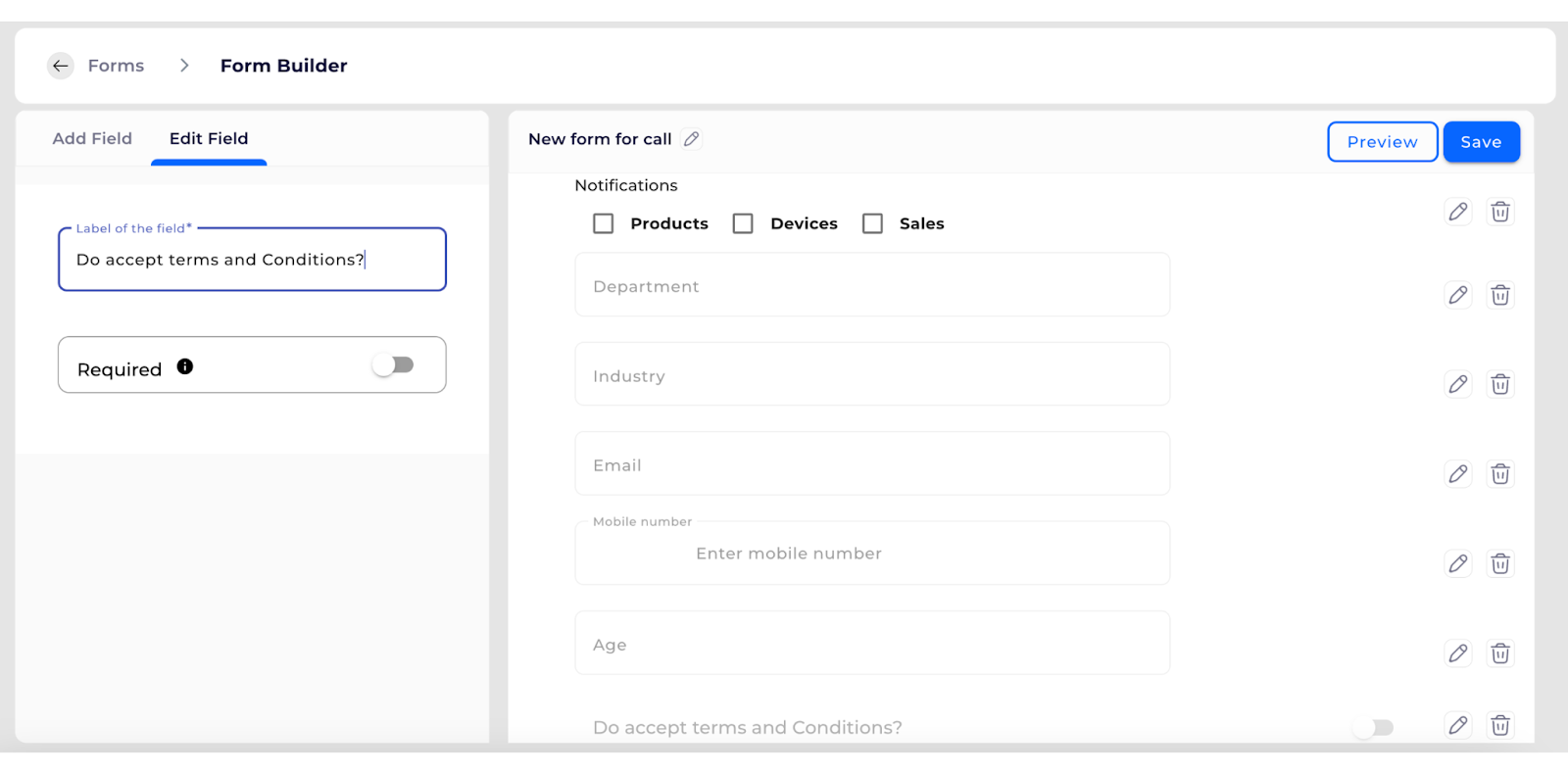Image resolution: width=1568 pixels, height=774 pixels.
Task: Click the Required label text
Action: tap(120, 369)
